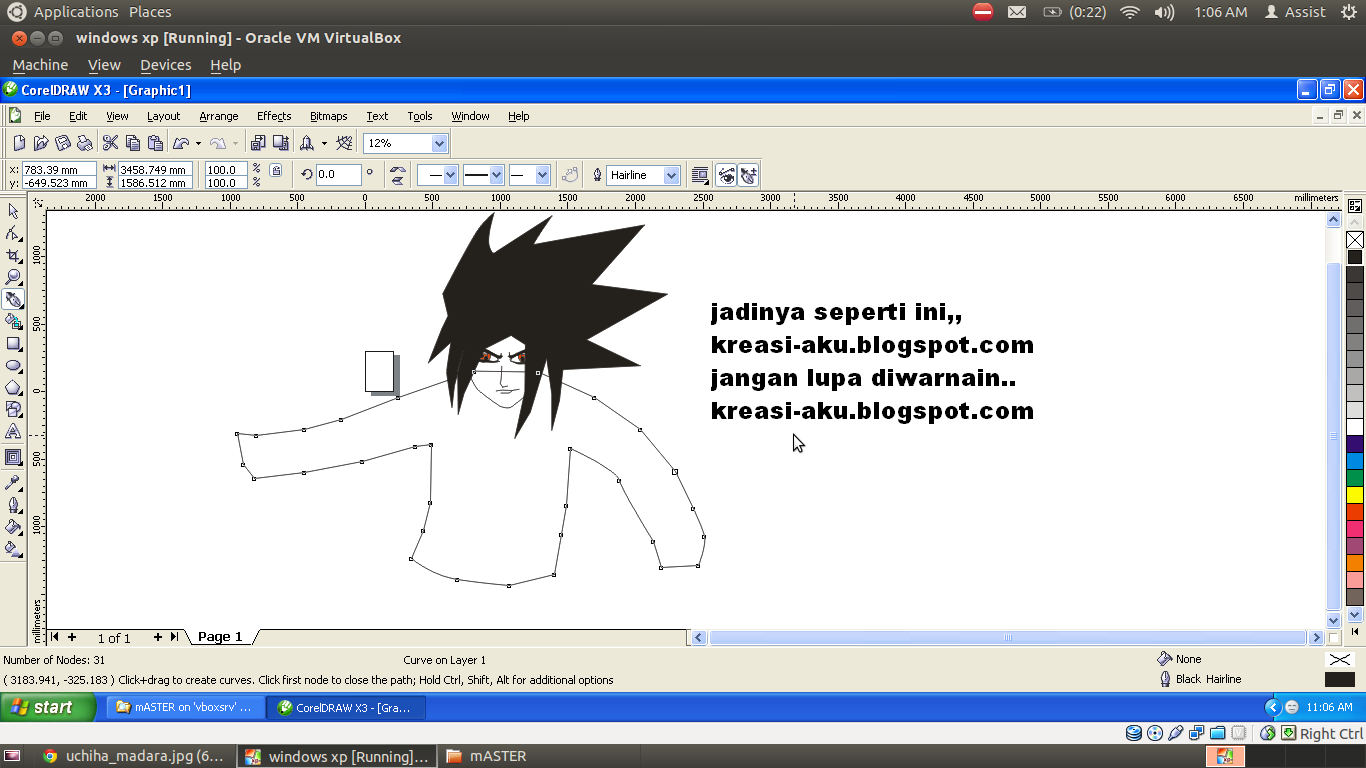
Task: Select the Rectangle tool
Action: coord(14,343)
